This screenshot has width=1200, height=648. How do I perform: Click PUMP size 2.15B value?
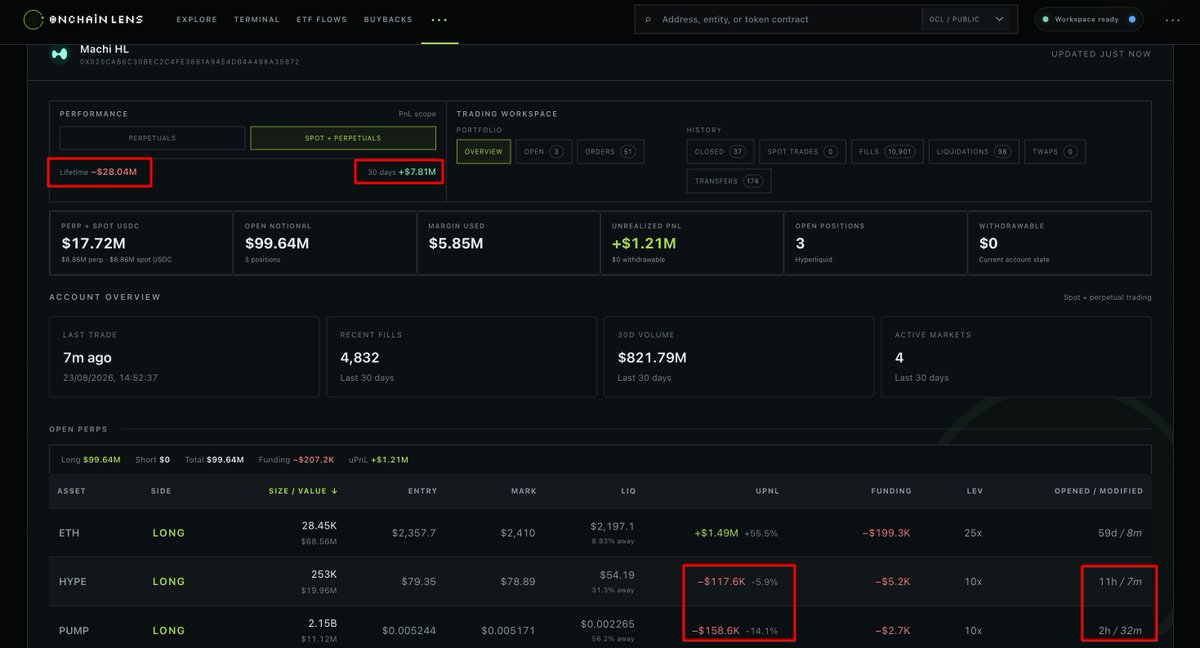[322, 623]
